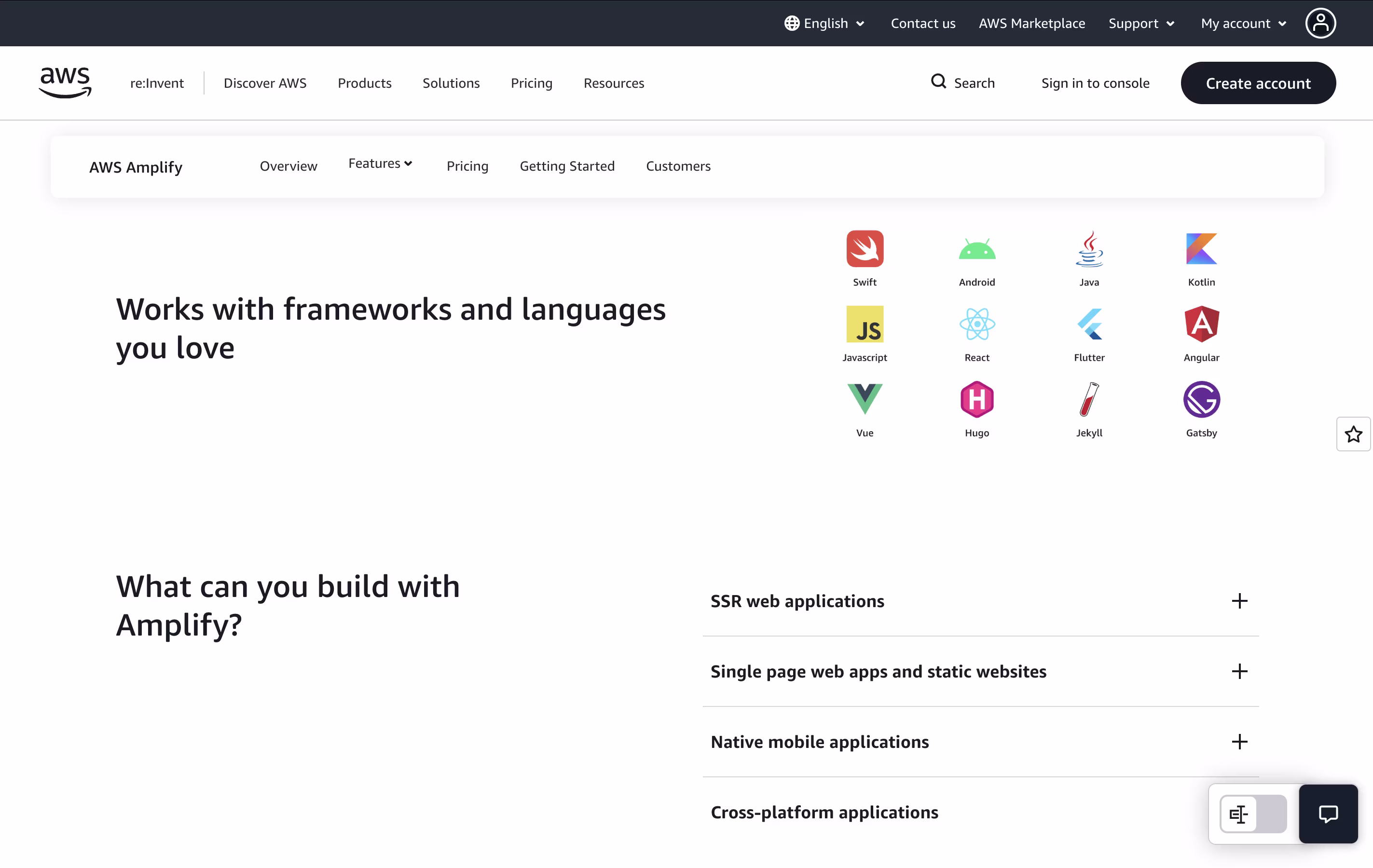
Task: Click the Search field
Action: pos(963,83)
